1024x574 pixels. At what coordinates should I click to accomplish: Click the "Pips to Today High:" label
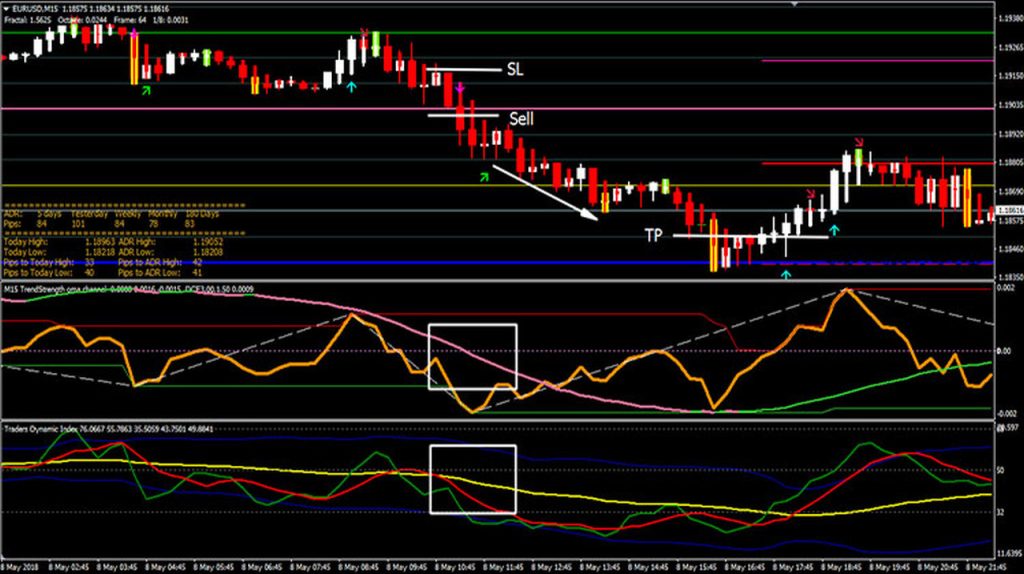pos(39,263)
